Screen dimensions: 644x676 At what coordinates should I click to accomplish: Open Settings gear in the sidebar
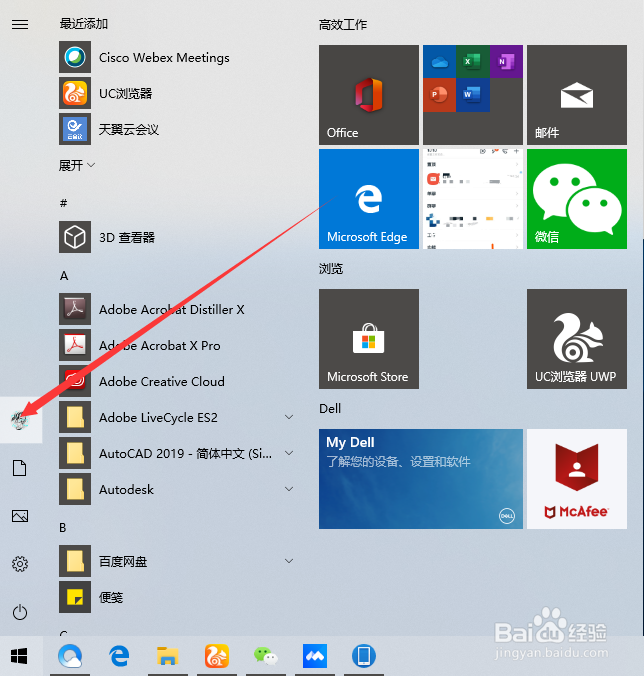(x=20, y=564)
